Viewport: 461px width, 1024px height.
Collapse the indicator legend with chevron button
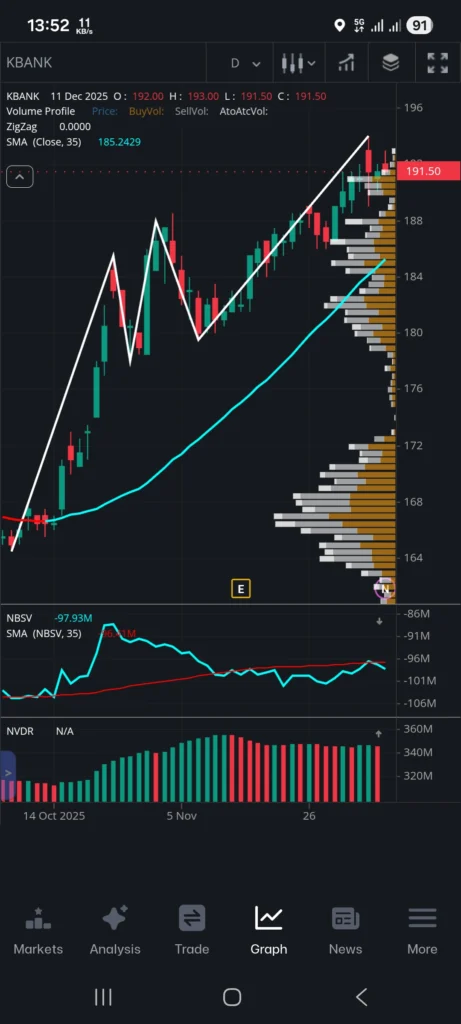tap(20, 177)
